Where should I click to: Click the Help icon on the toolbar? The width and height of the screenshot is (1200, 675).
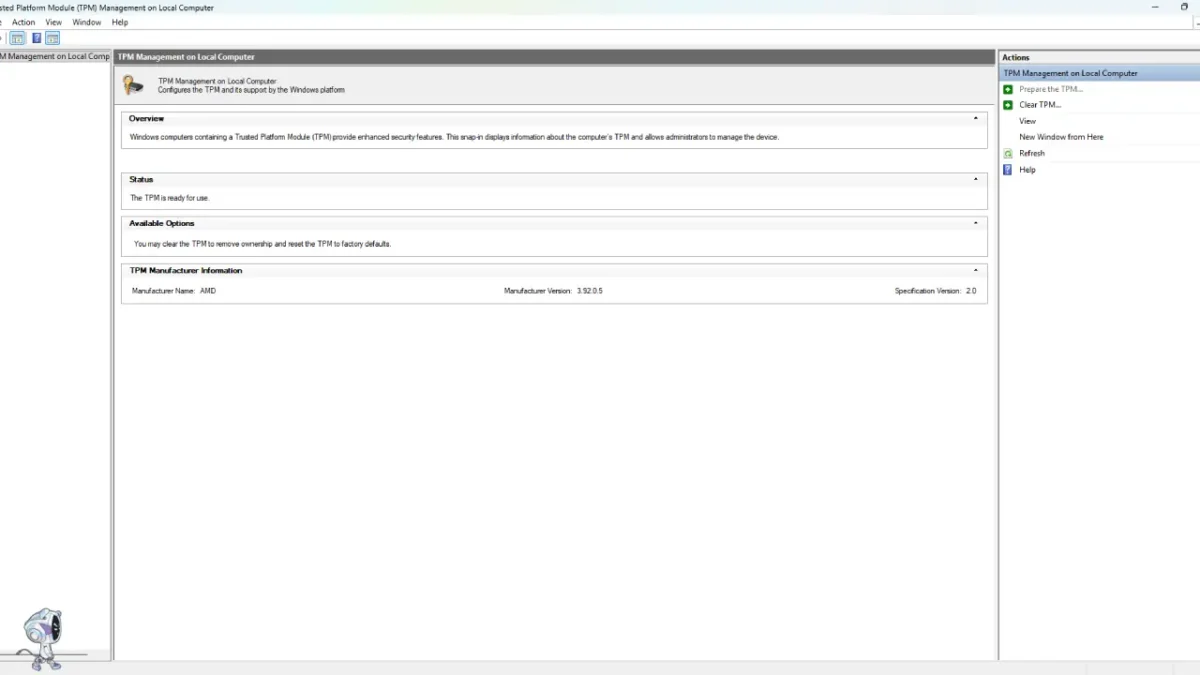[x=37, y=37]
